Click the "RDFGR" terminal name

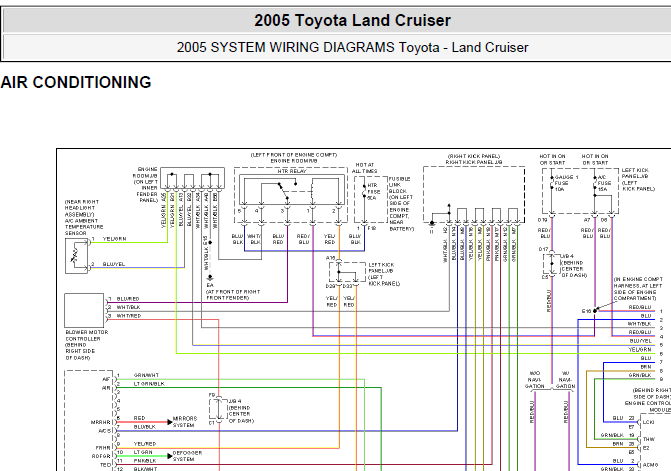tap(101, 456)
